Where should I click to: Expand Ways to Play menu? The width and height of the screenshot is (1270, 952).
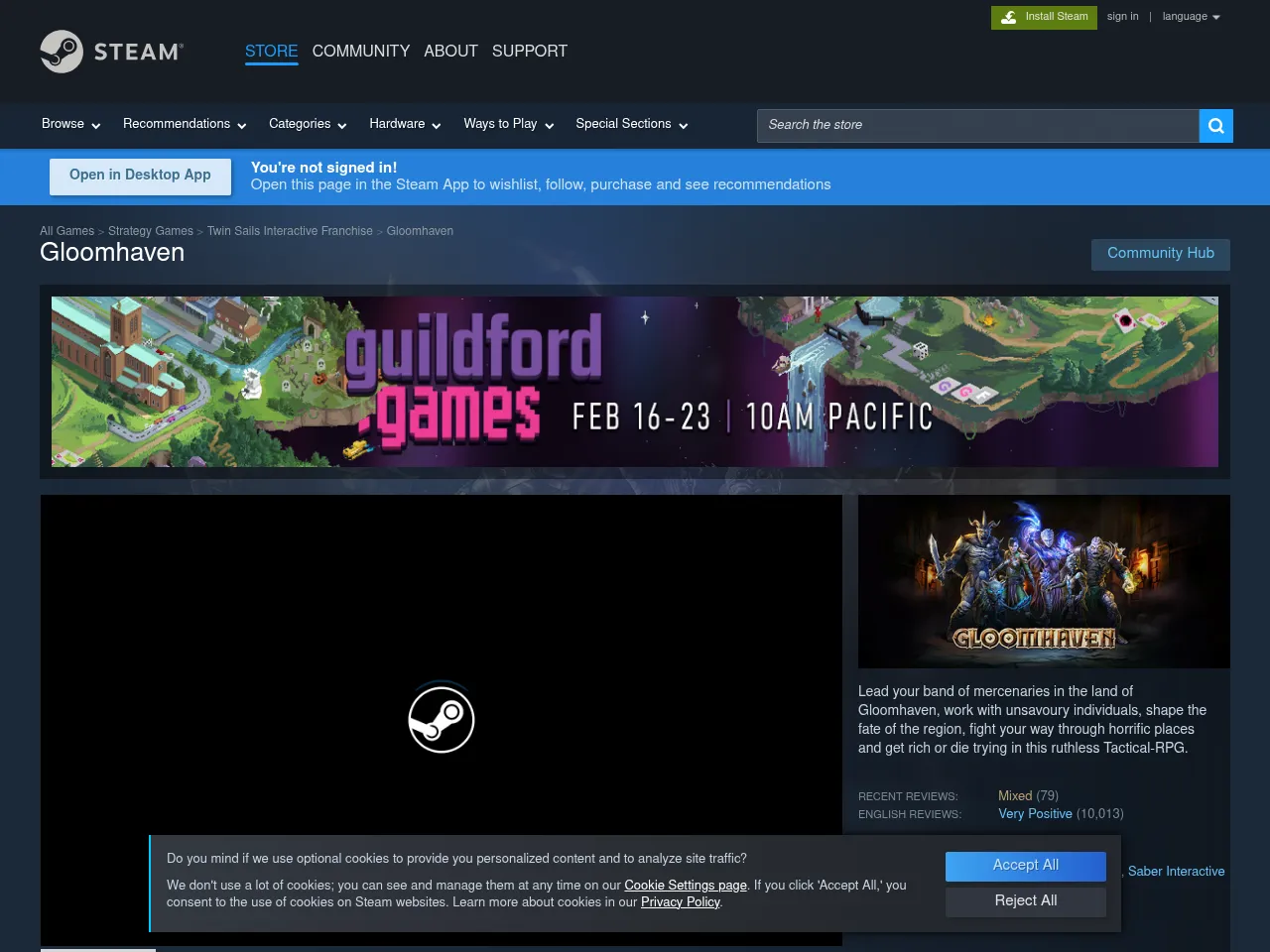(x=508, y=124)
